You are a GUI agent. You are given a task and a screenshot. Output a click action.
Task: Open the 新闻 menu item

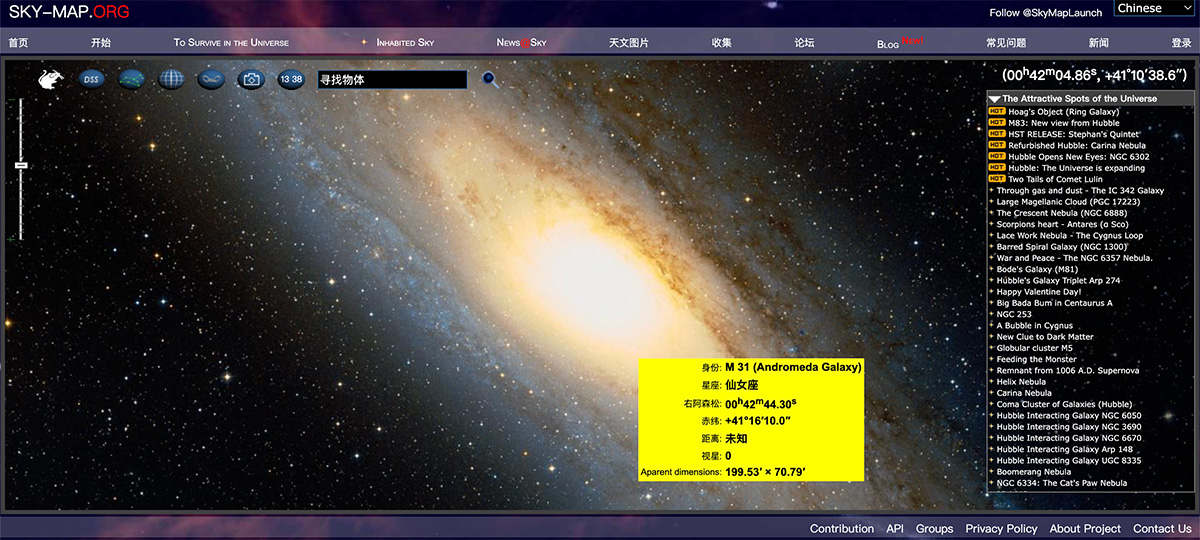[1099, 43]
